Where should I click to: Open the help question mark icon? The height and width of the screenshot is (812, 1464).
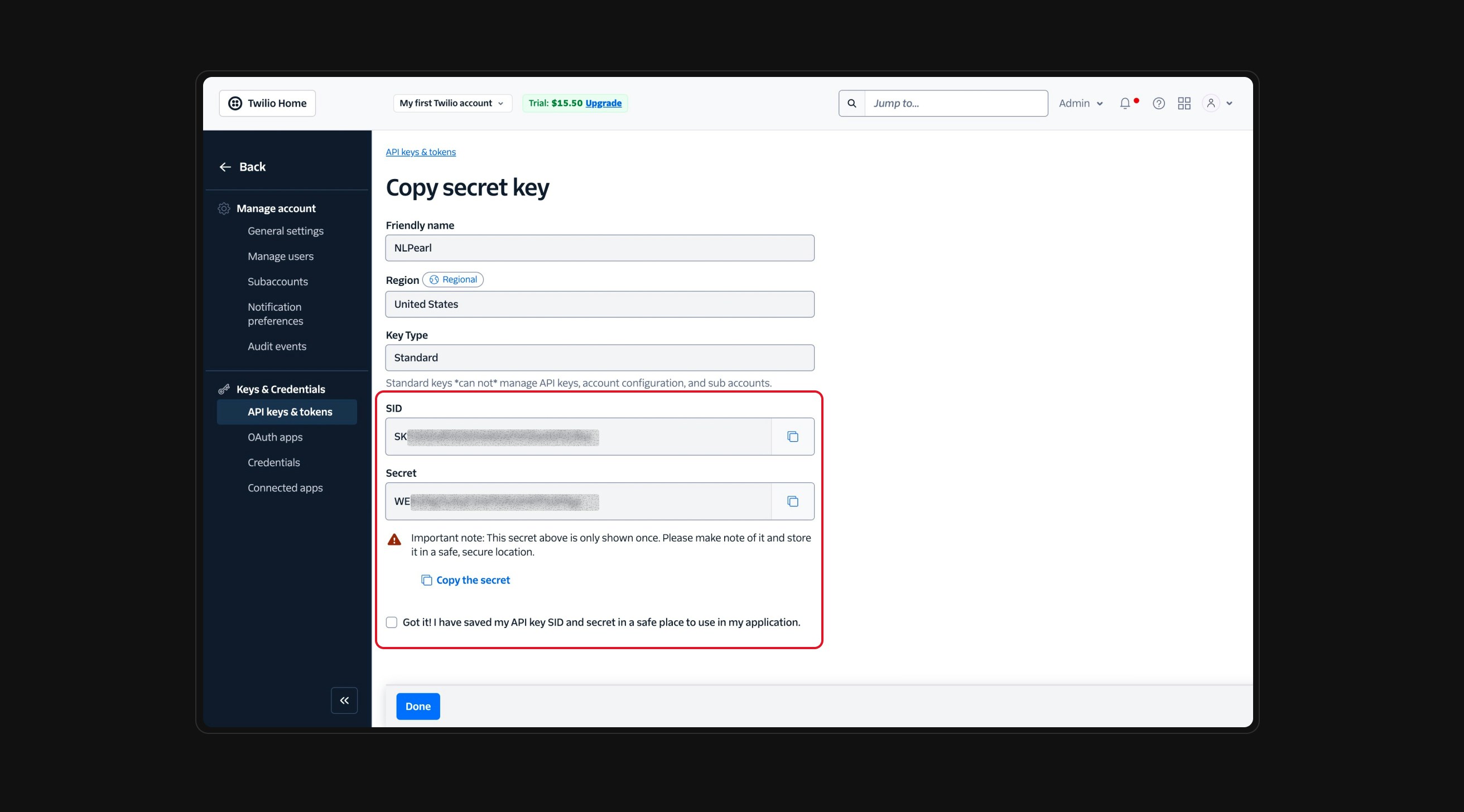[x=1158, y=103]
